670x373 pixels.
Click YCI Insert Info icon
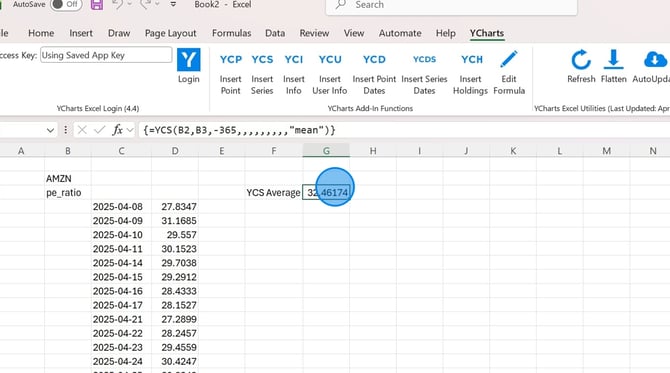(294, 59)
